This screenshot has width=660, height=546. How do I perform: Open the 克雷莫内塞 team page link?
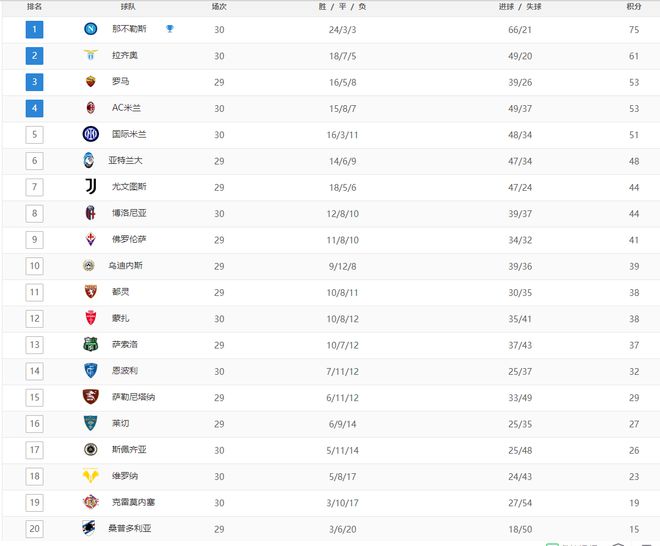point(131,502)
